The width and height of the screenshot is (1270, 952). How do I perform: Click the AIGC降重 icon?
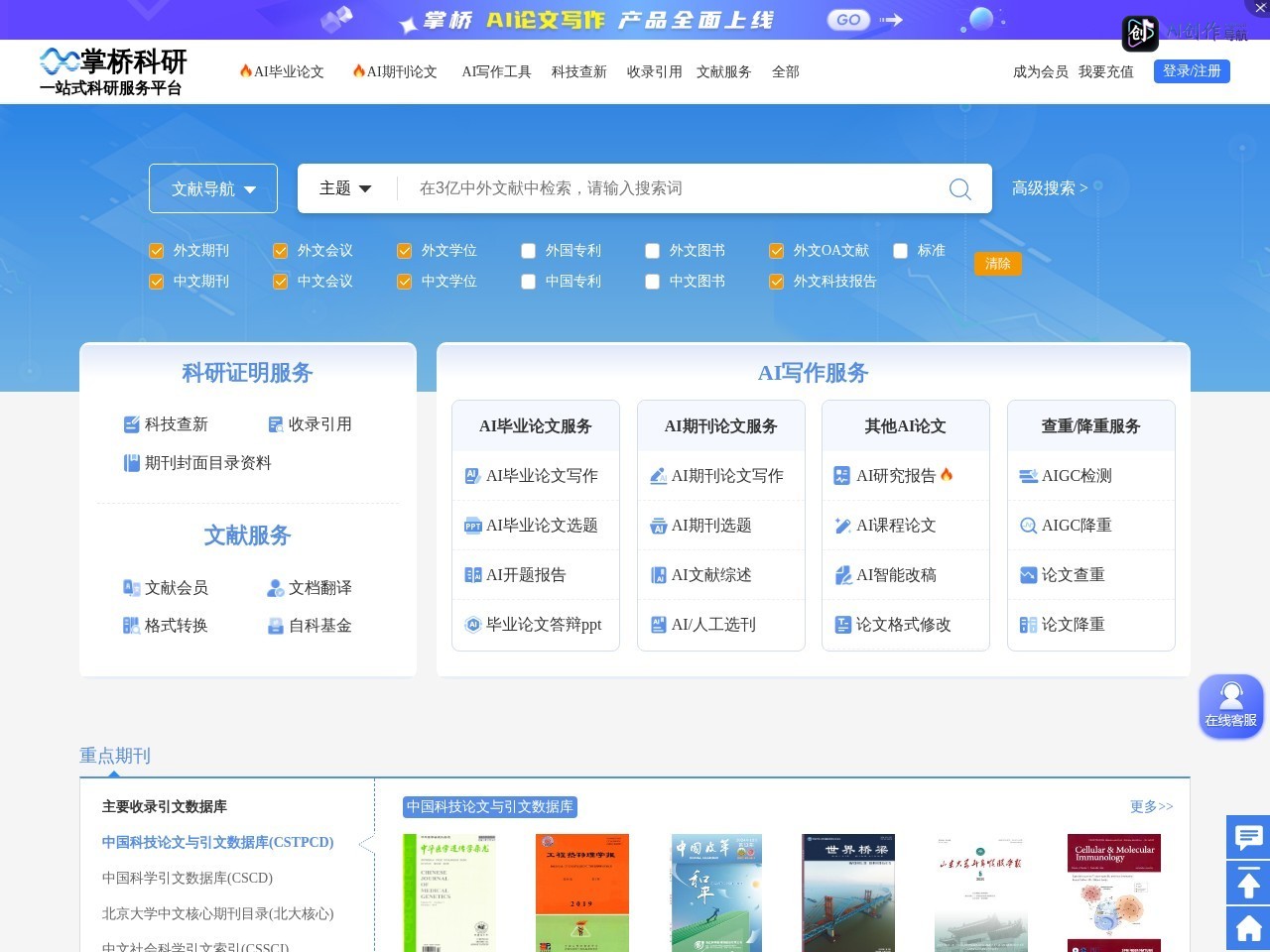[1029, 526]
